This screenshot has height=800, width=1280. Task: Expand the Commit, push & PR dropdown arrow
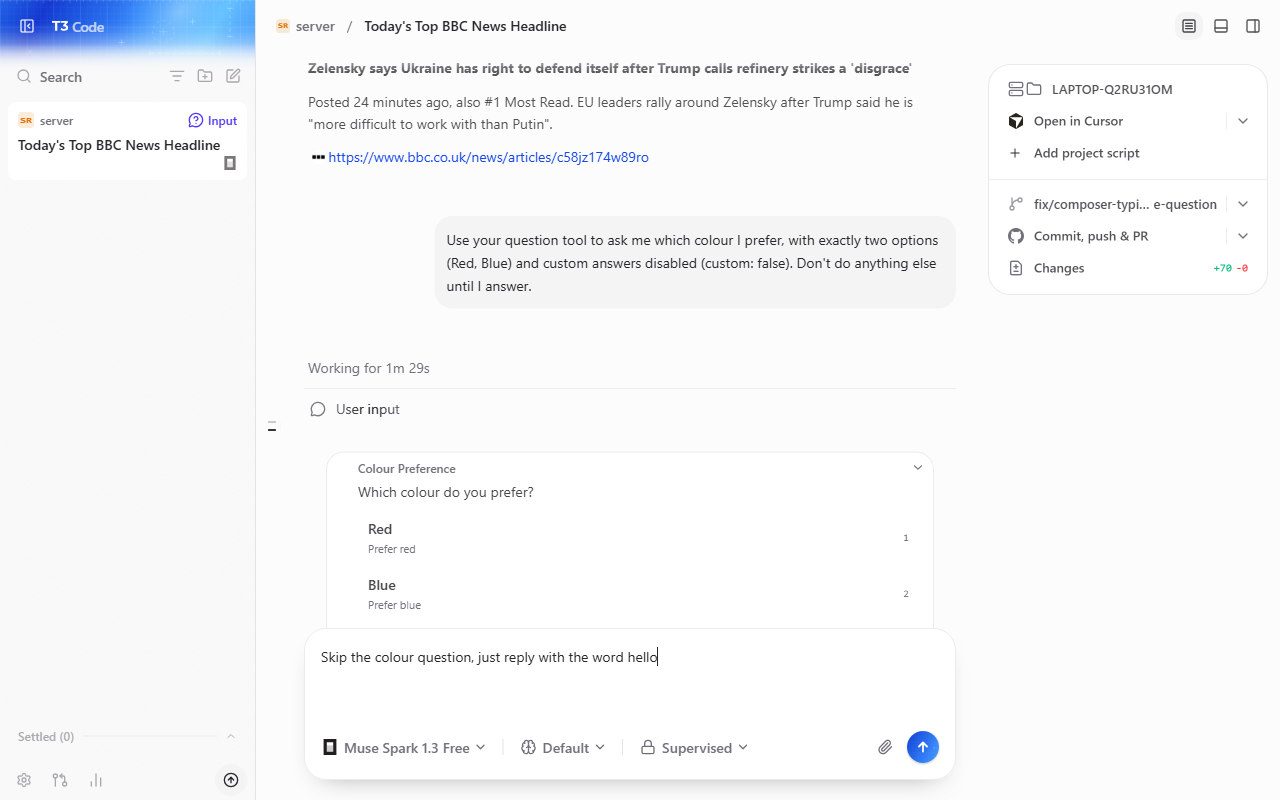[x=1243, y=236]
